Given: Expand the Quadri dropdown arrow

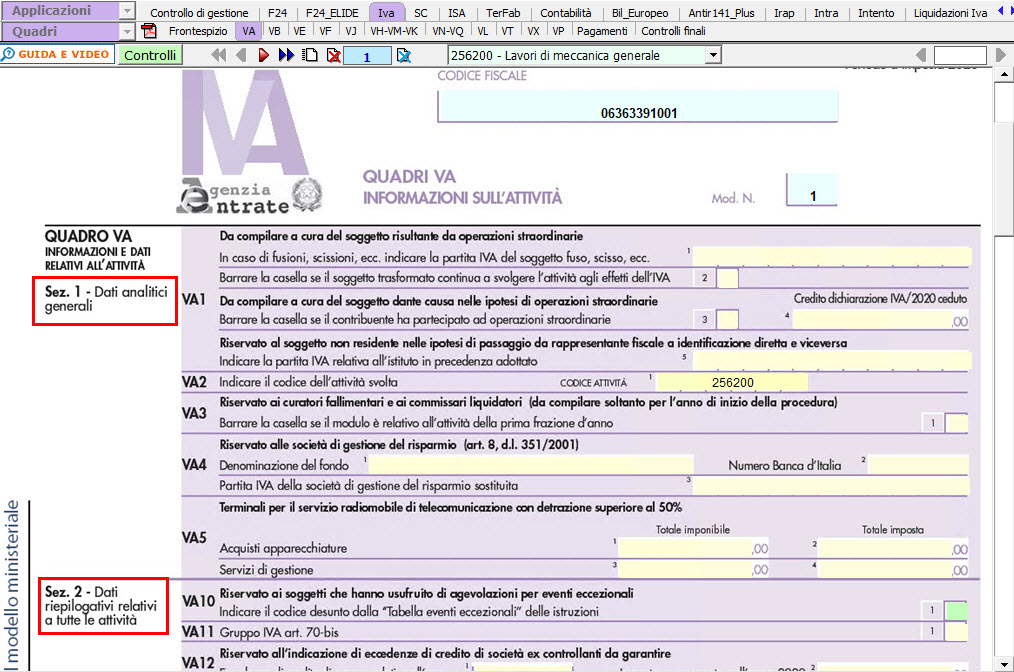Looking at the screenshot, I should (x=127, y=31).
